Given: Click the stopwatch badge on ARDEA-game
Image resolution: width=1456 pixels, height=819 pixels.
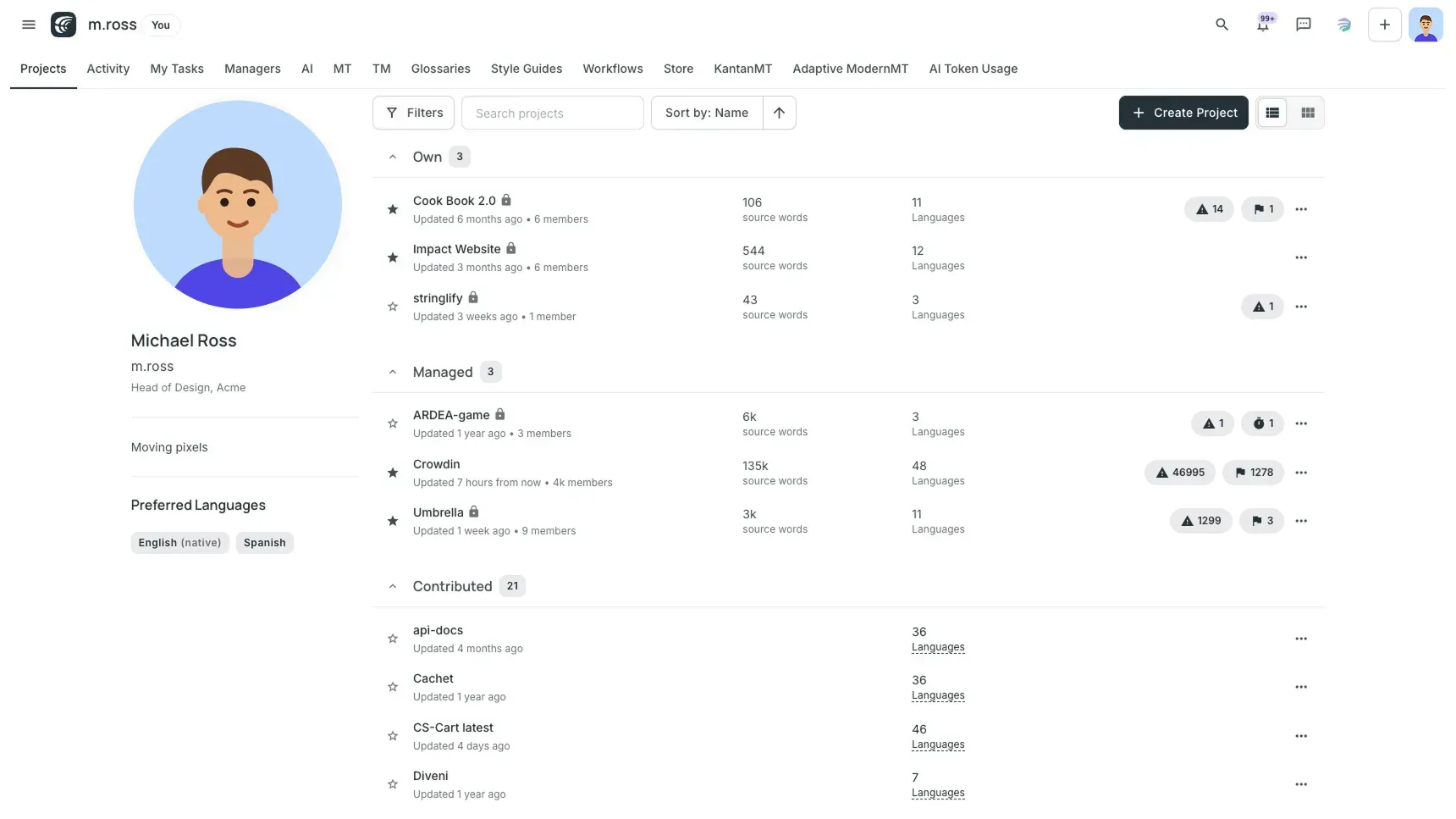Looking at the screenshot, I should point(1263,423).
